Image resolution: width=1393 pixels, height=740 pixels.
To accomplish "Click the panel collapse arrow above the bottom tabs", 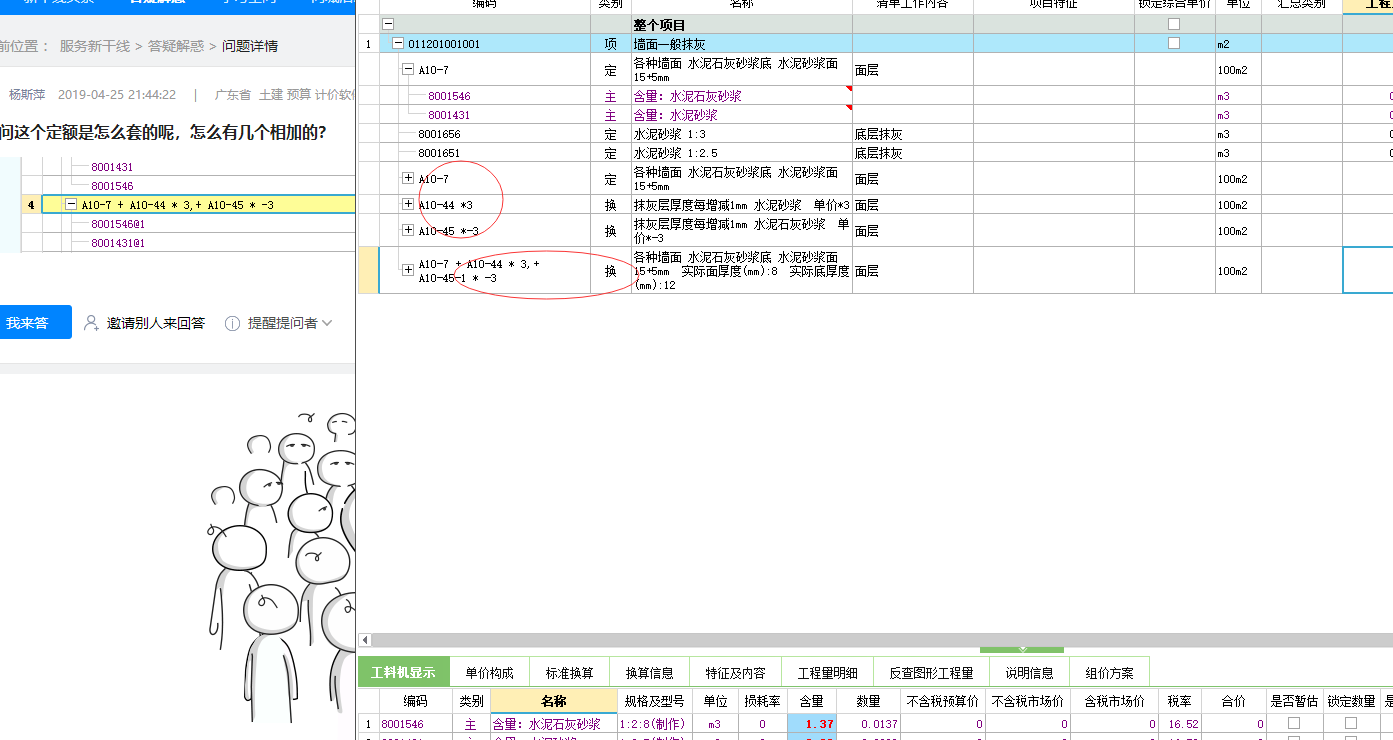I will click(1021, 650).
